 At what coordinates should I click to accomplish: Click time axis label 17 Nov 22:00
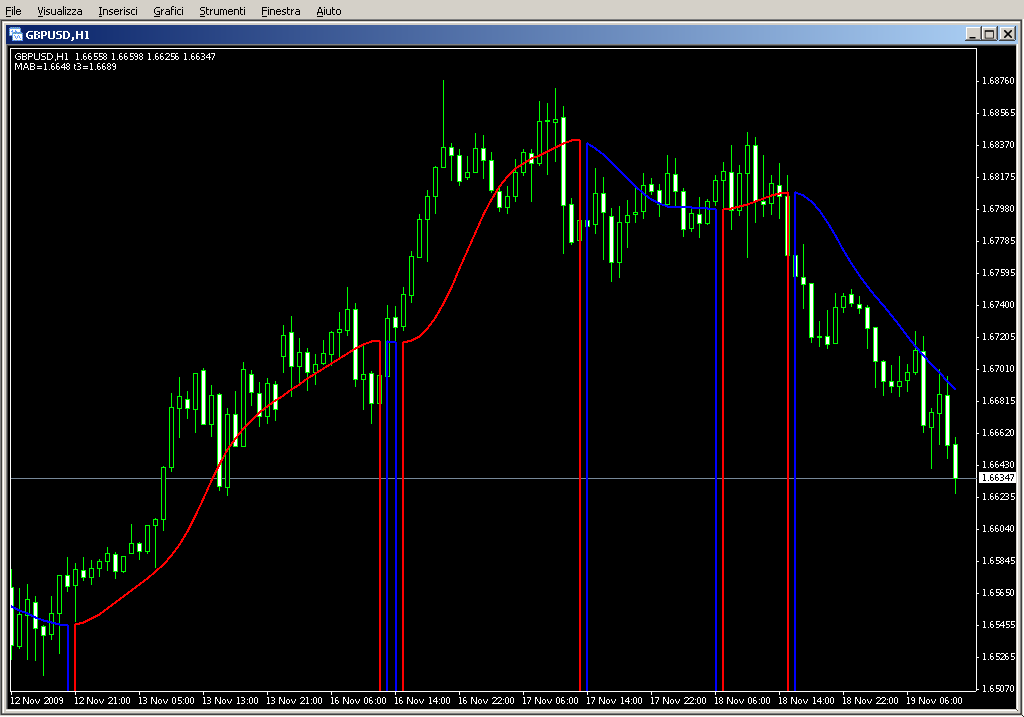[679, 701]
